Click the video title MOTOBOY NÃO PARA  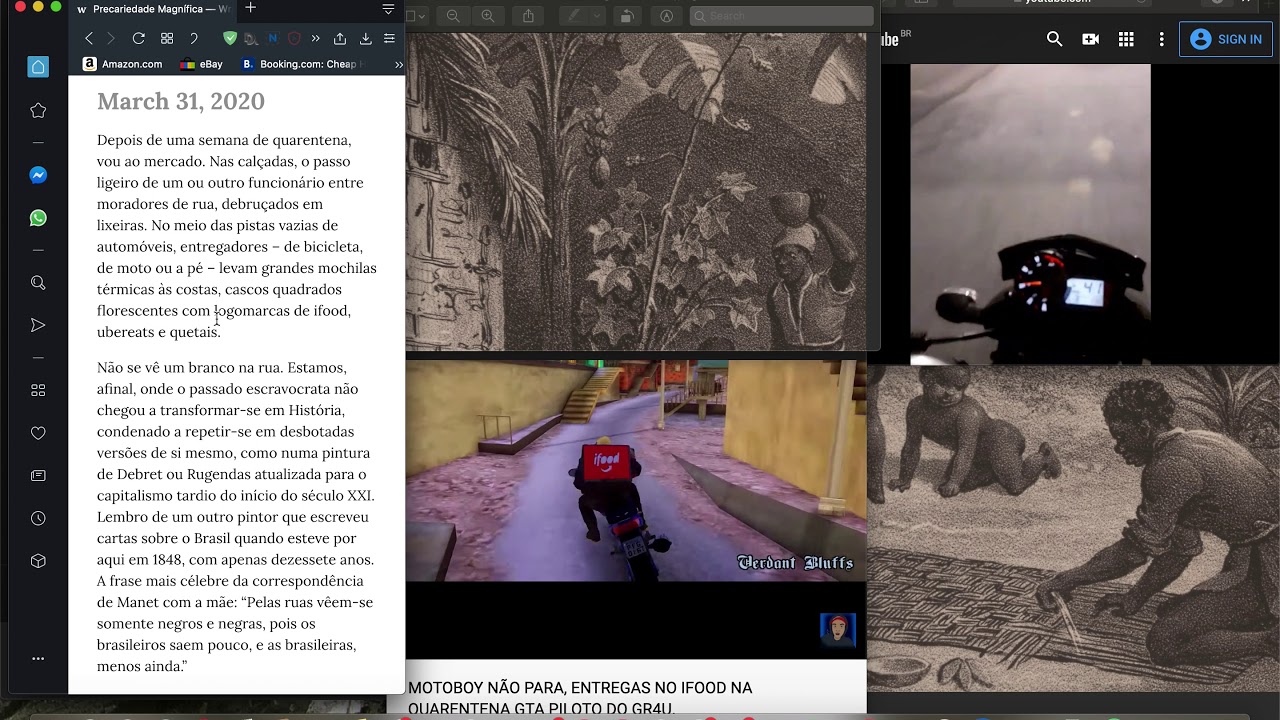tap(580, 698)
